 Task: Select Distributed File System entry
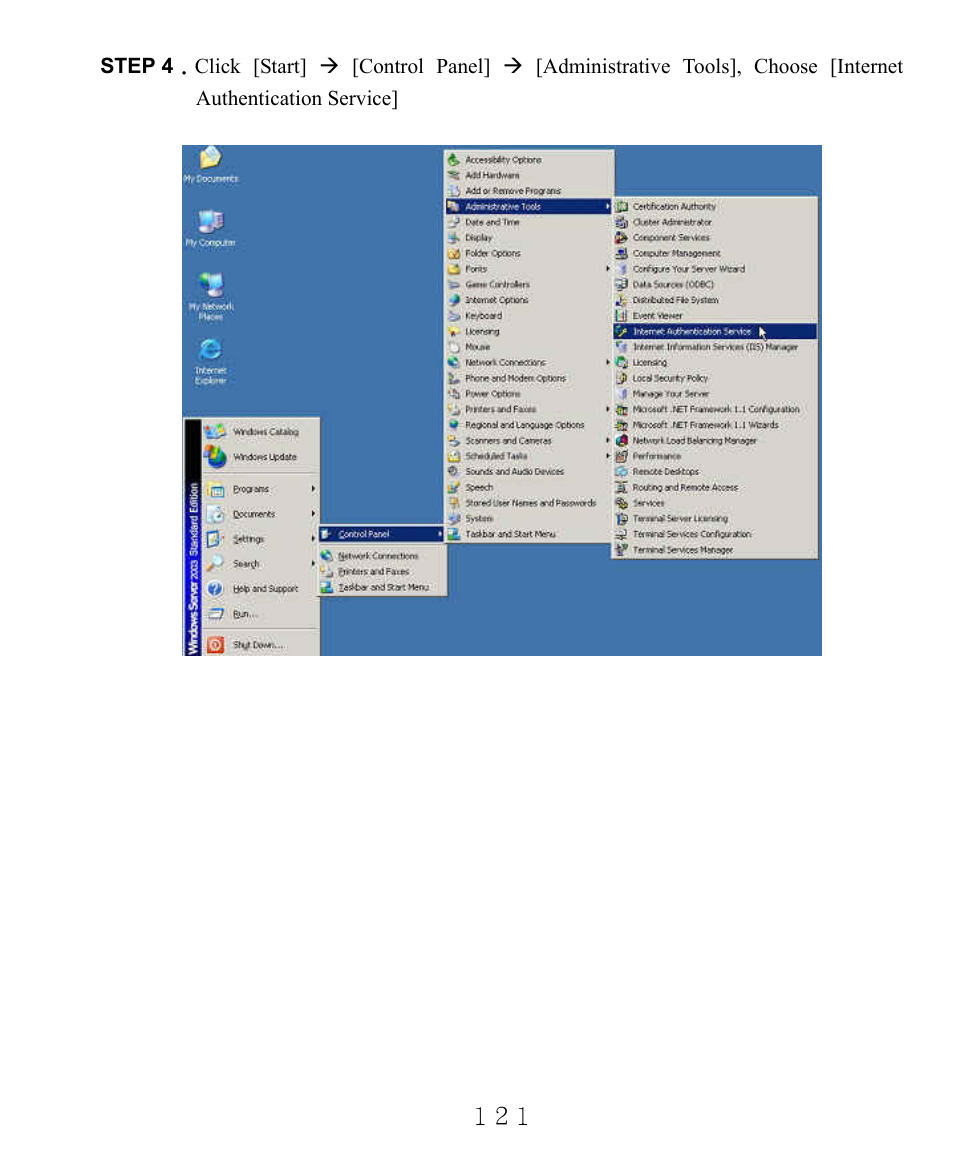click(715, 300)
